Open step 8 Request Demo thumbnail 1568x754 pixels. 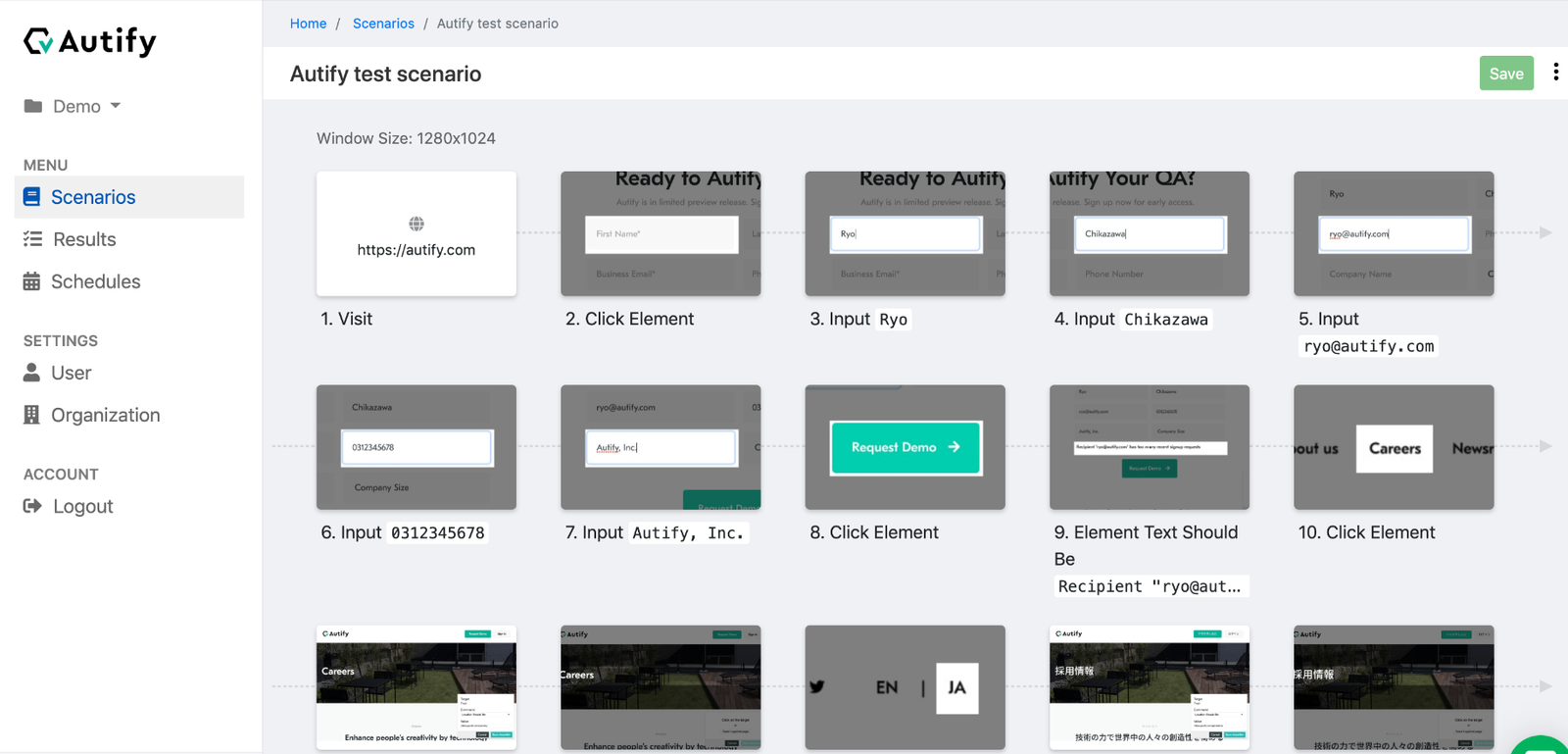(x=905, y=447)
